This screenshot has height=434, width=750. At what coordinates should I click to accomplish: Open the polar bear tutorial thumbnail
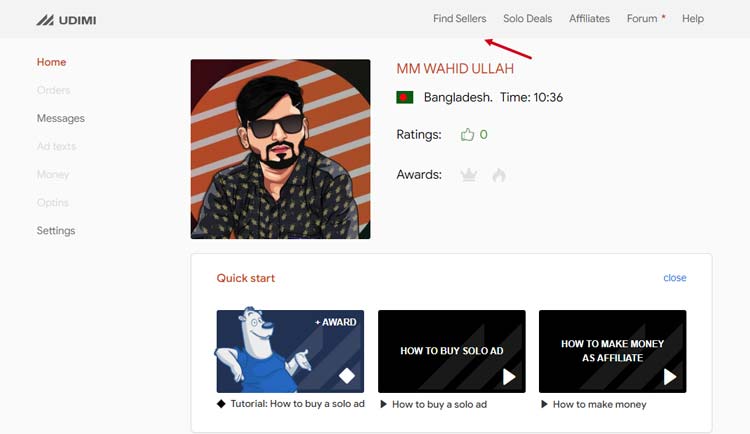(x=290, y=351)
